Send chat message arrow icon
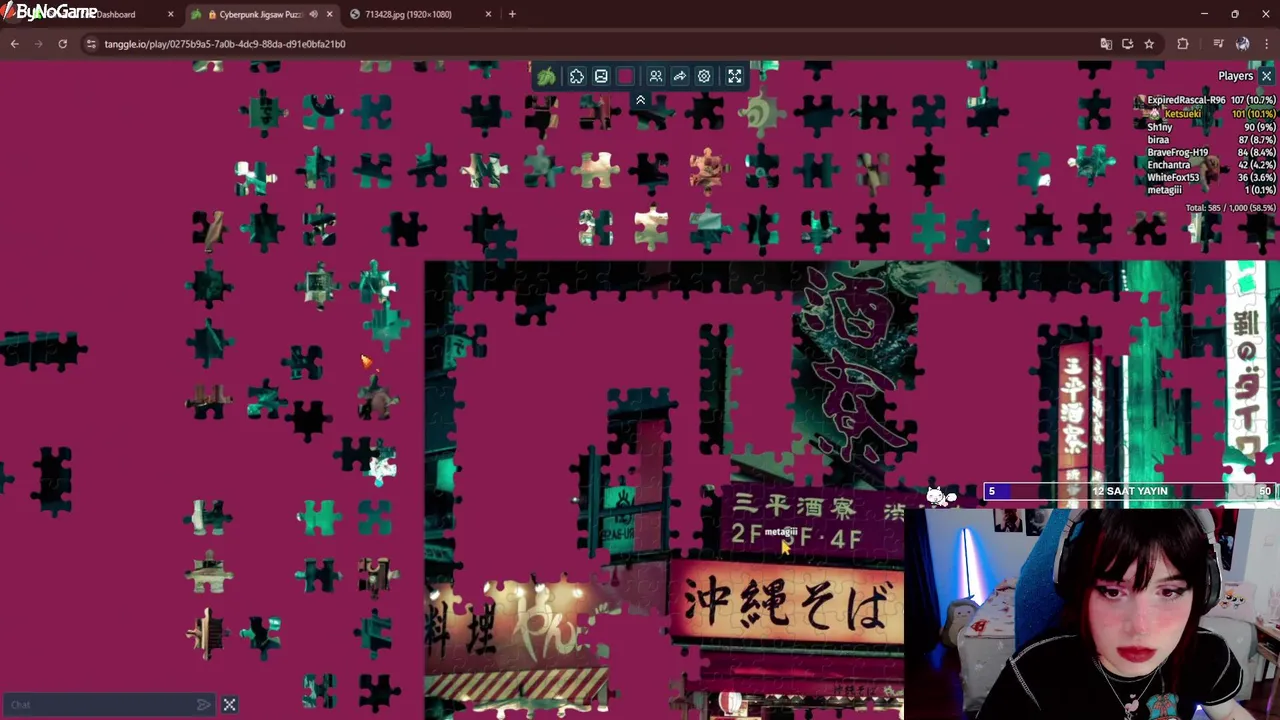Viewport: 1280px width, 720px height. click(x=204, y=705)
